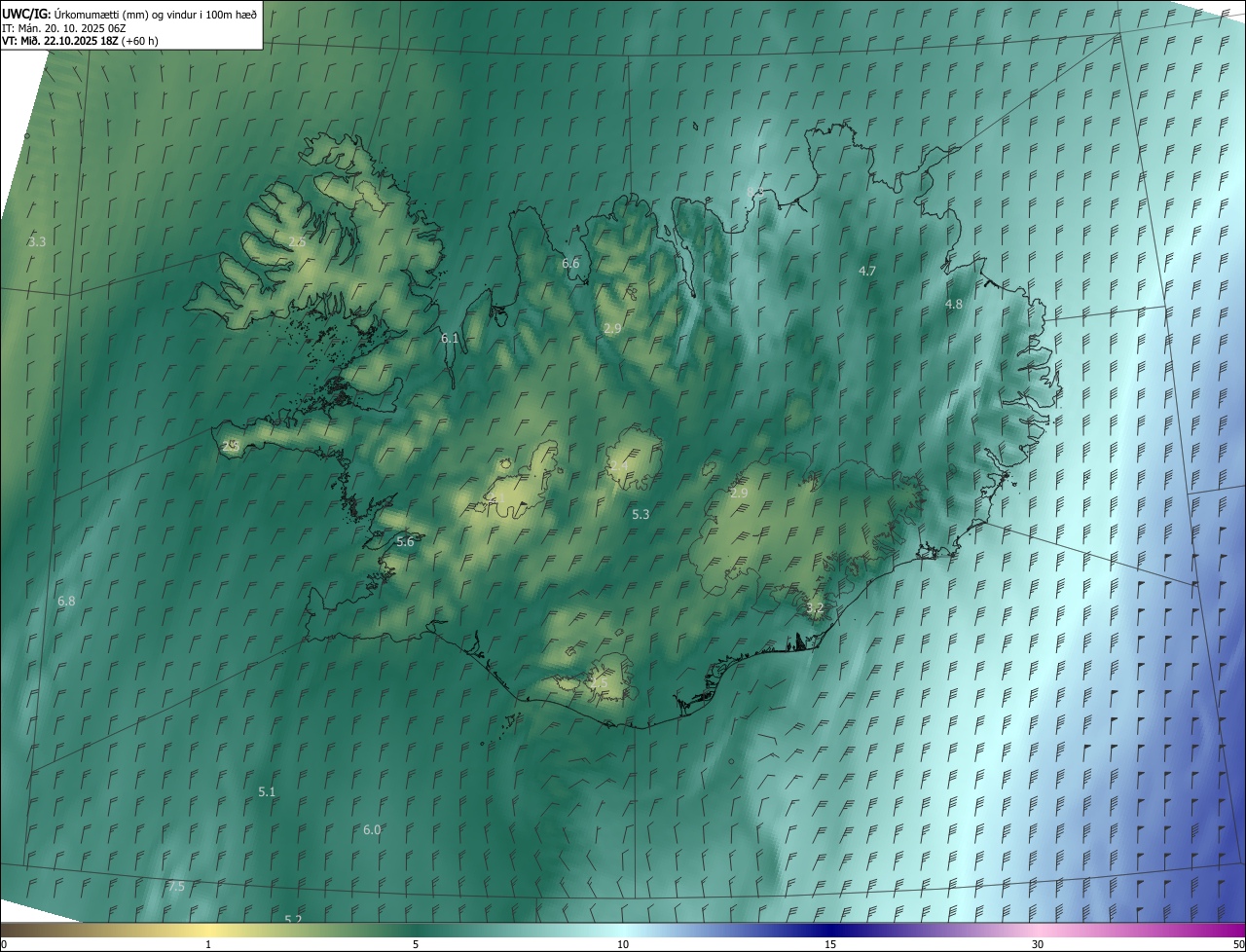This screenshot has width=1246, height=952.
Task: Click the 5 tick label on the color scale
Action: pos(416,944)
